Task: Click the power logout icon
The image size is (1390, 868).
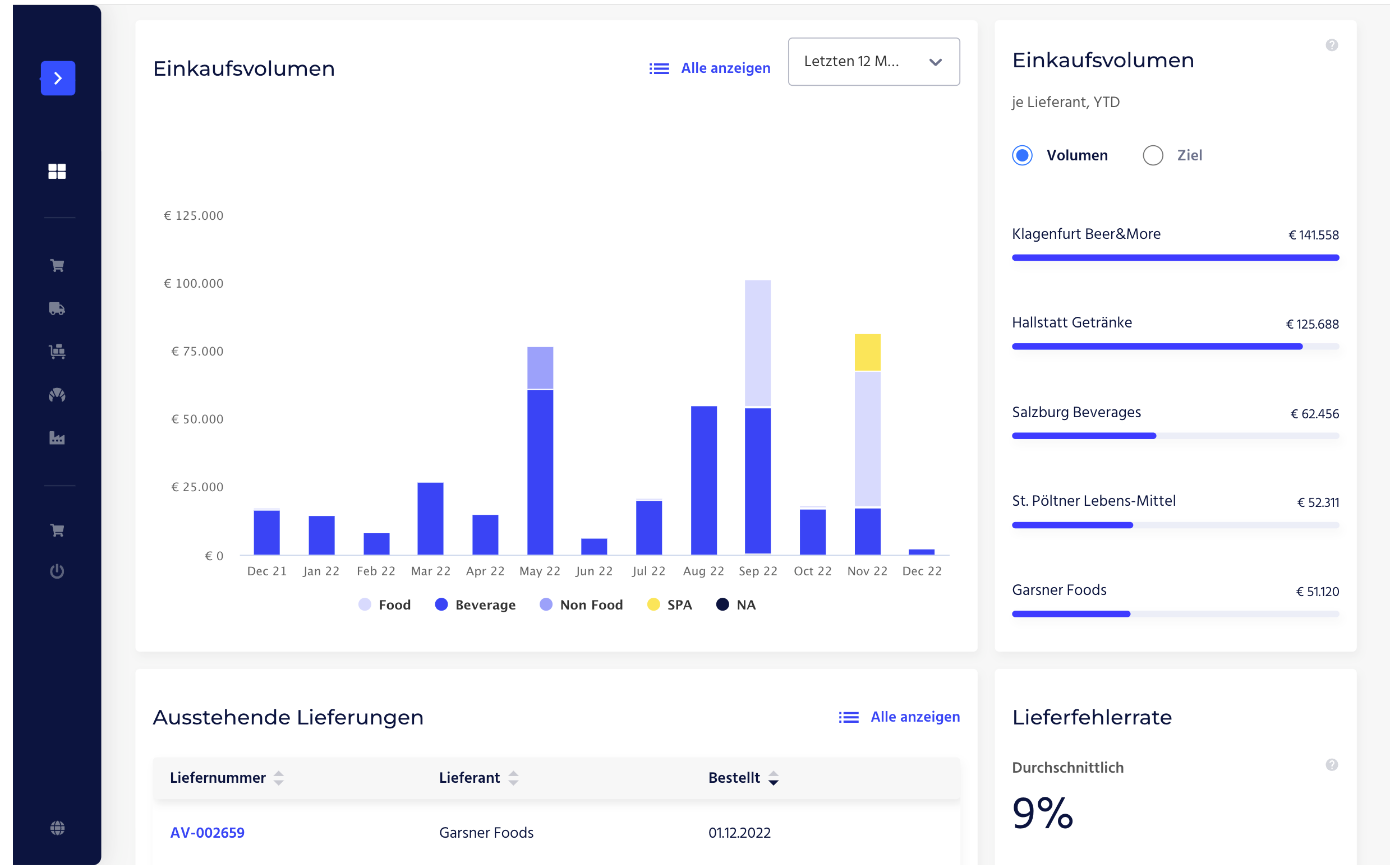Action: point(57,571)
